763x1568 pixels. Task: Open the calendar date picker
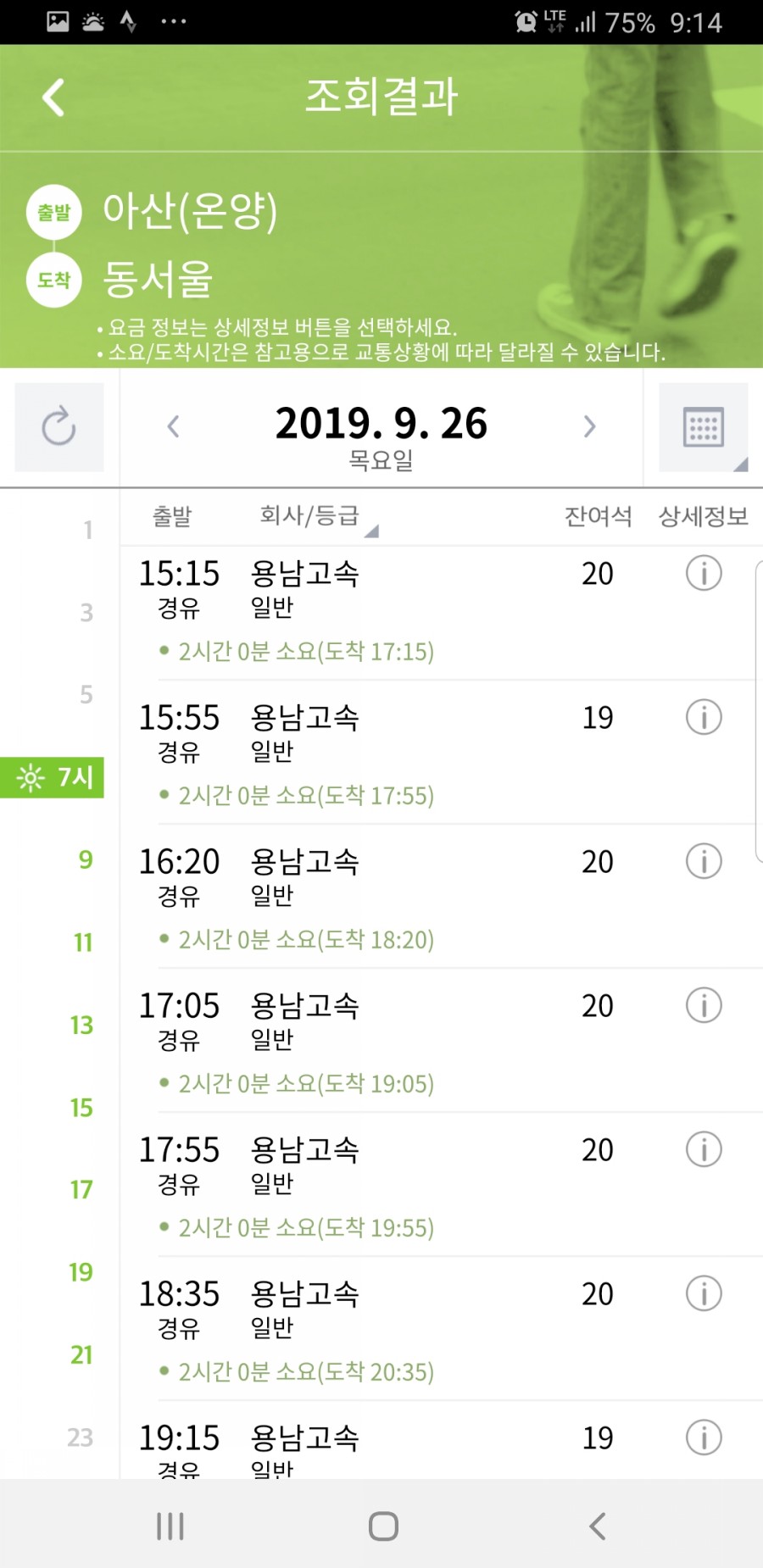704,426
